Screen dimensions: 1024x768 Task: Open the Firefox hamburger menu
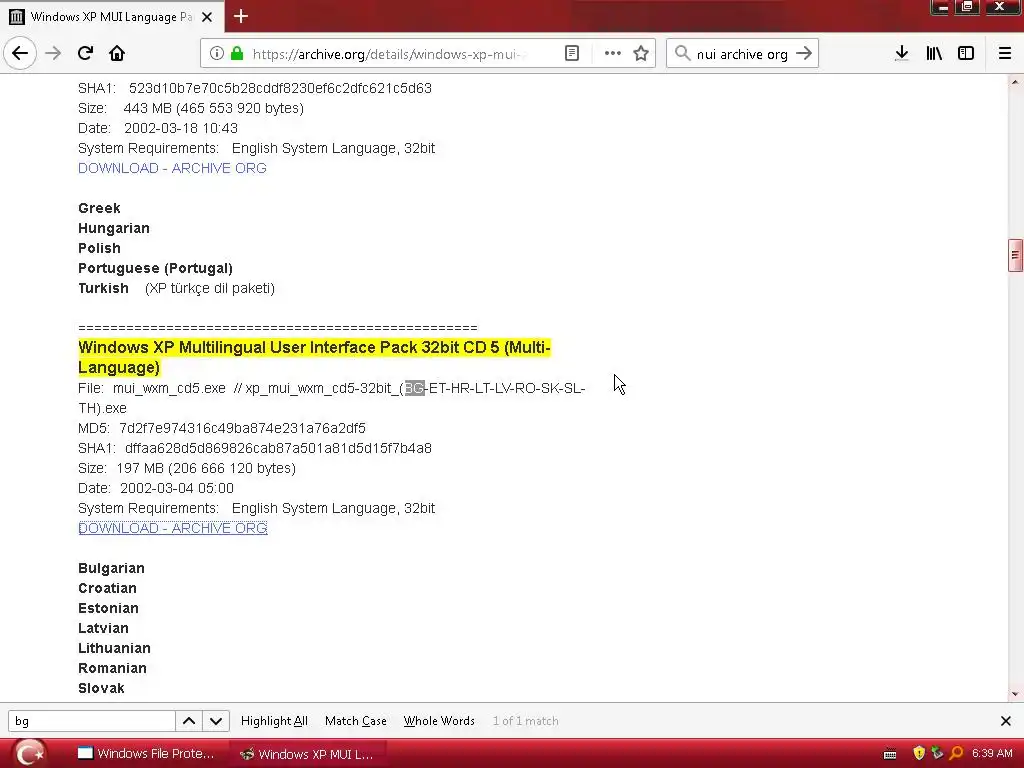(x=1005, y=54)
